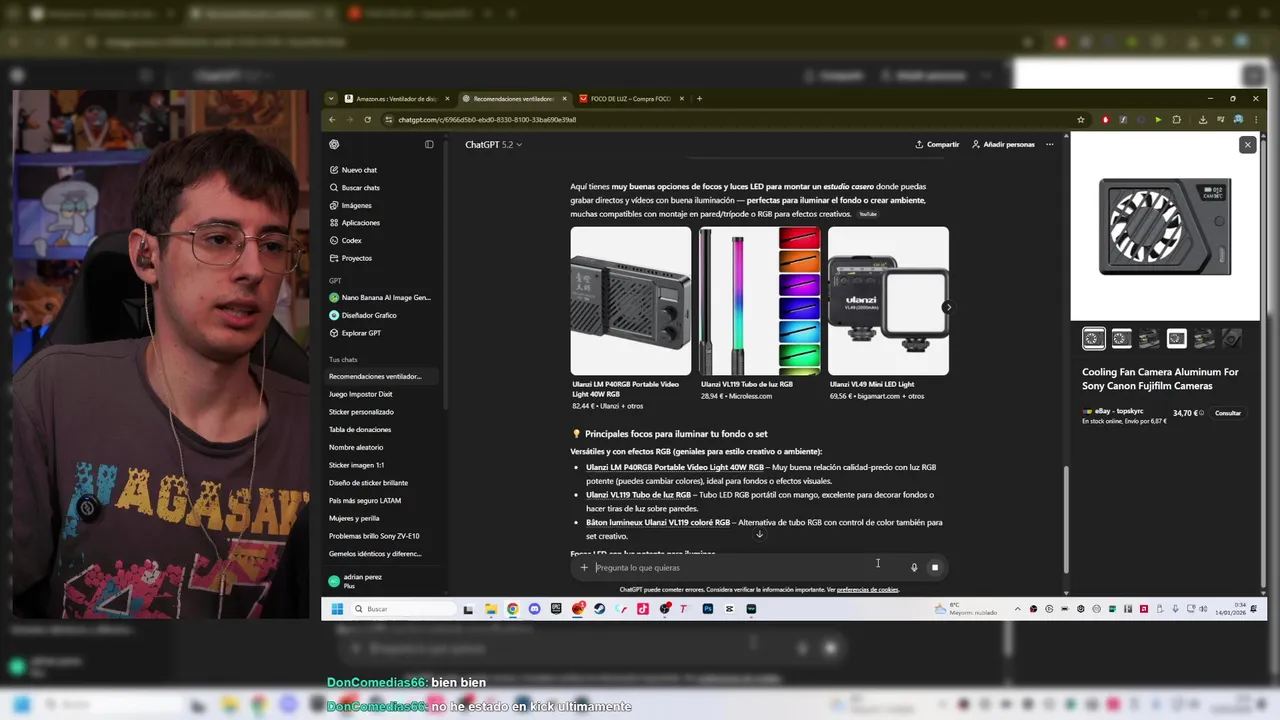
Task: Open chat Tabla de donaciones
Action: pyautogui.click(x=360, y=430)
